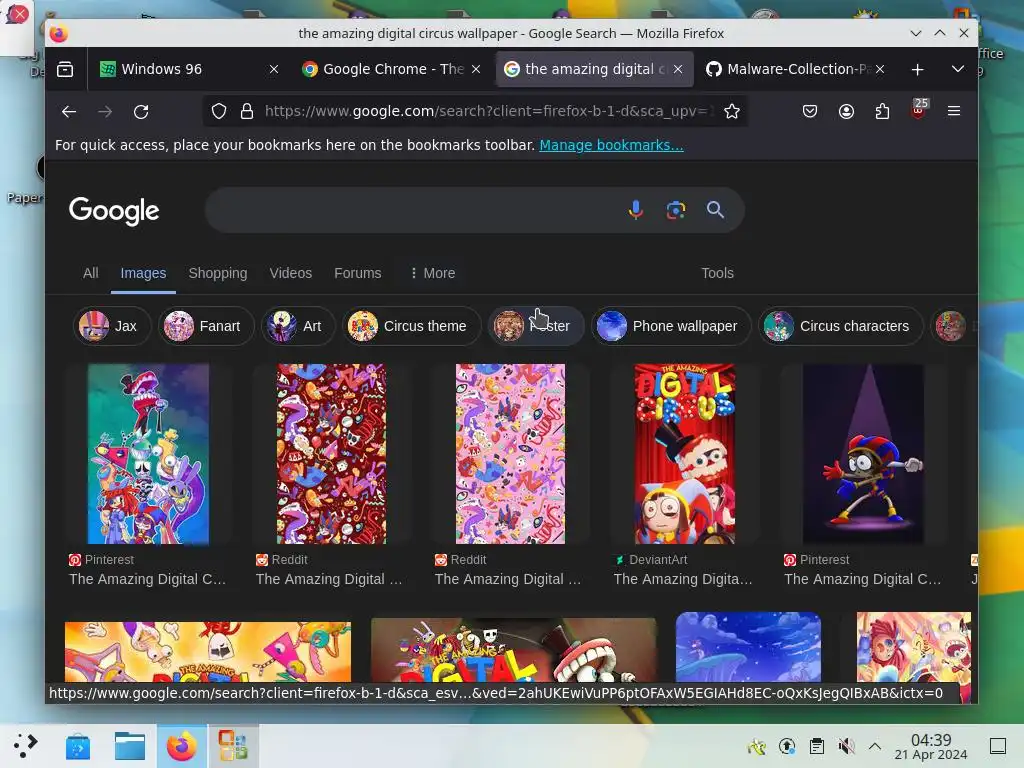Select the Videos search tab
The height and width of the screenshot is (768, 1024).
tap(291, 273)
